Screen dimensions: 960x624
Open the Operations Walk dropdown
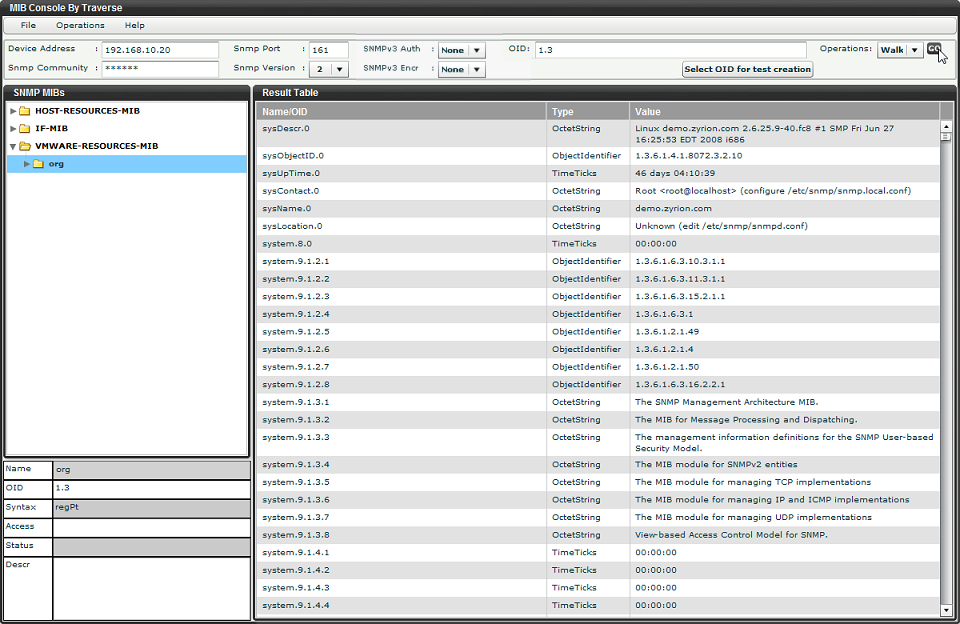coord(914,50)
